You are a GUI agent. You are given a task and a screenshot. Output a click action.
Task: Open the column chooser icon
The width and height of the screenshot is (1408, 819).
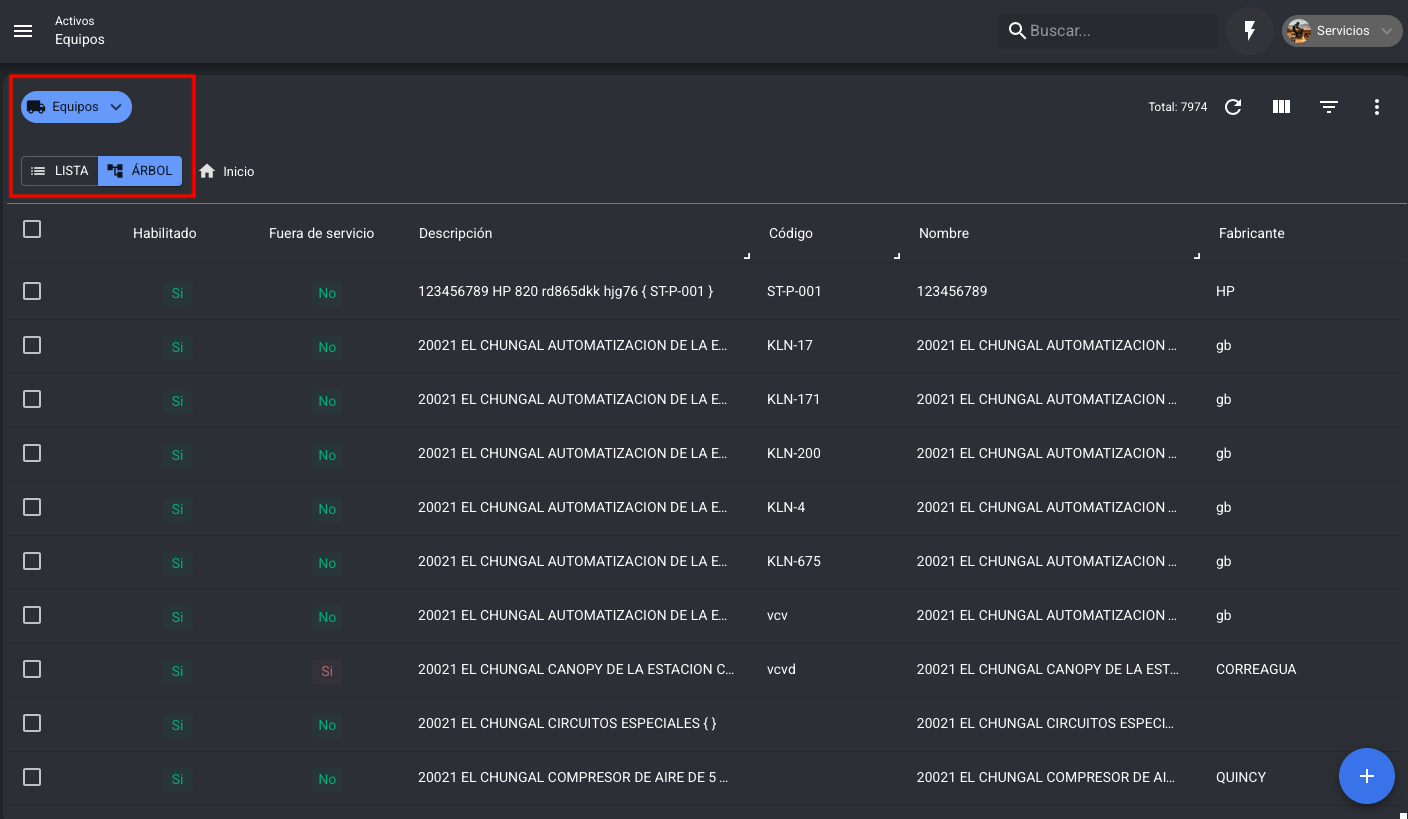[1281, 107]
